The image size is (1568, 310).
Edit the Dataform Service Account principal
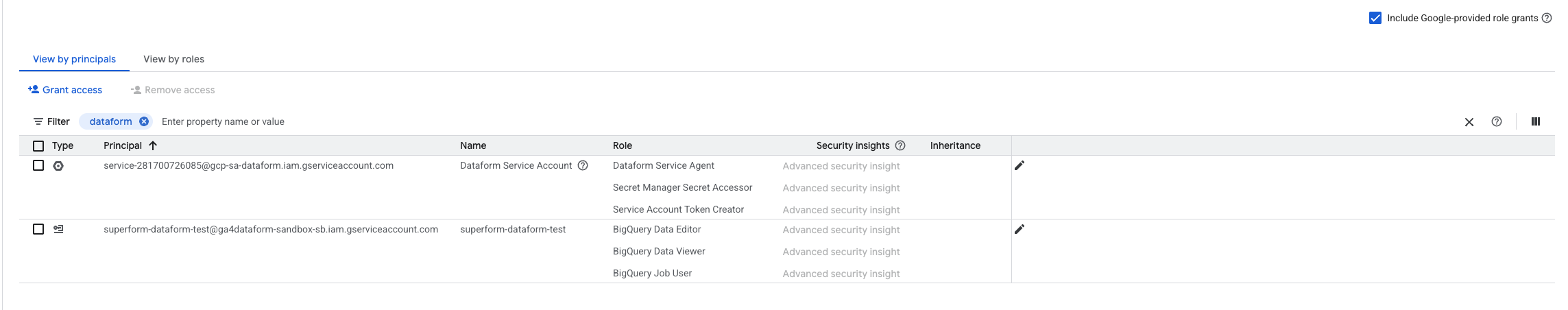pos(1020,165)
